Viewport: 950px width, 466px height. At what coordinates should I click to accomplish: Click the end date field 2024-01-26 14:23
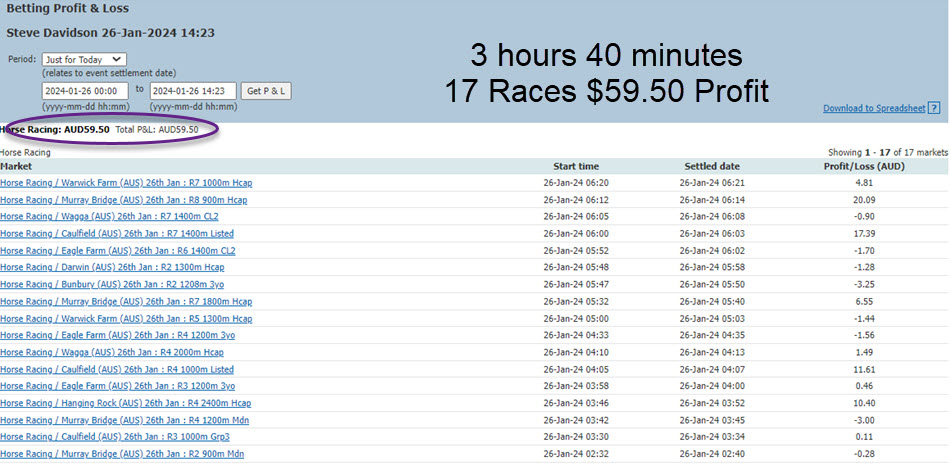pos(192,91)
